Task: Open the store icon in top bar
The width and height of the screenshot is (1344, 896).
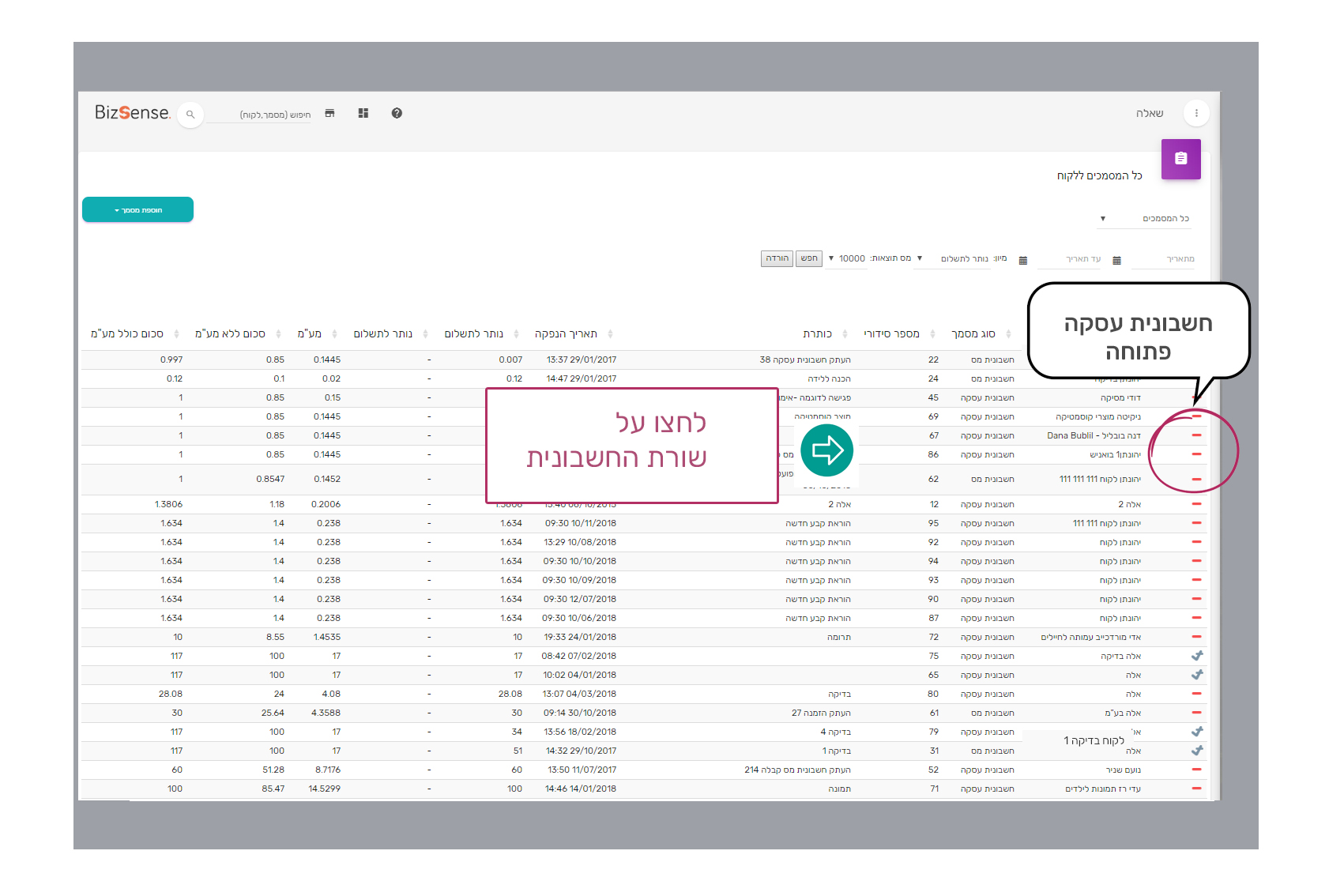Action: pyautogui.click(x=329, y=114)
